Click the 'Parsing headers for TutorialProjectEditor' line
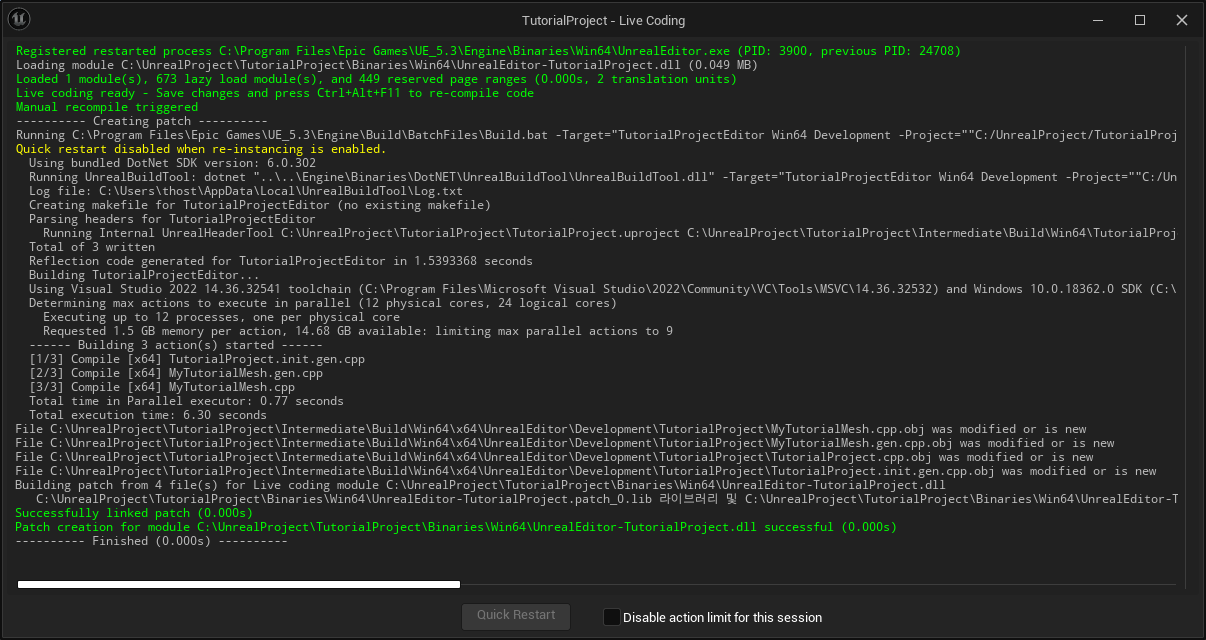This screenshot has height=640, width=1206. coord(172,219)
